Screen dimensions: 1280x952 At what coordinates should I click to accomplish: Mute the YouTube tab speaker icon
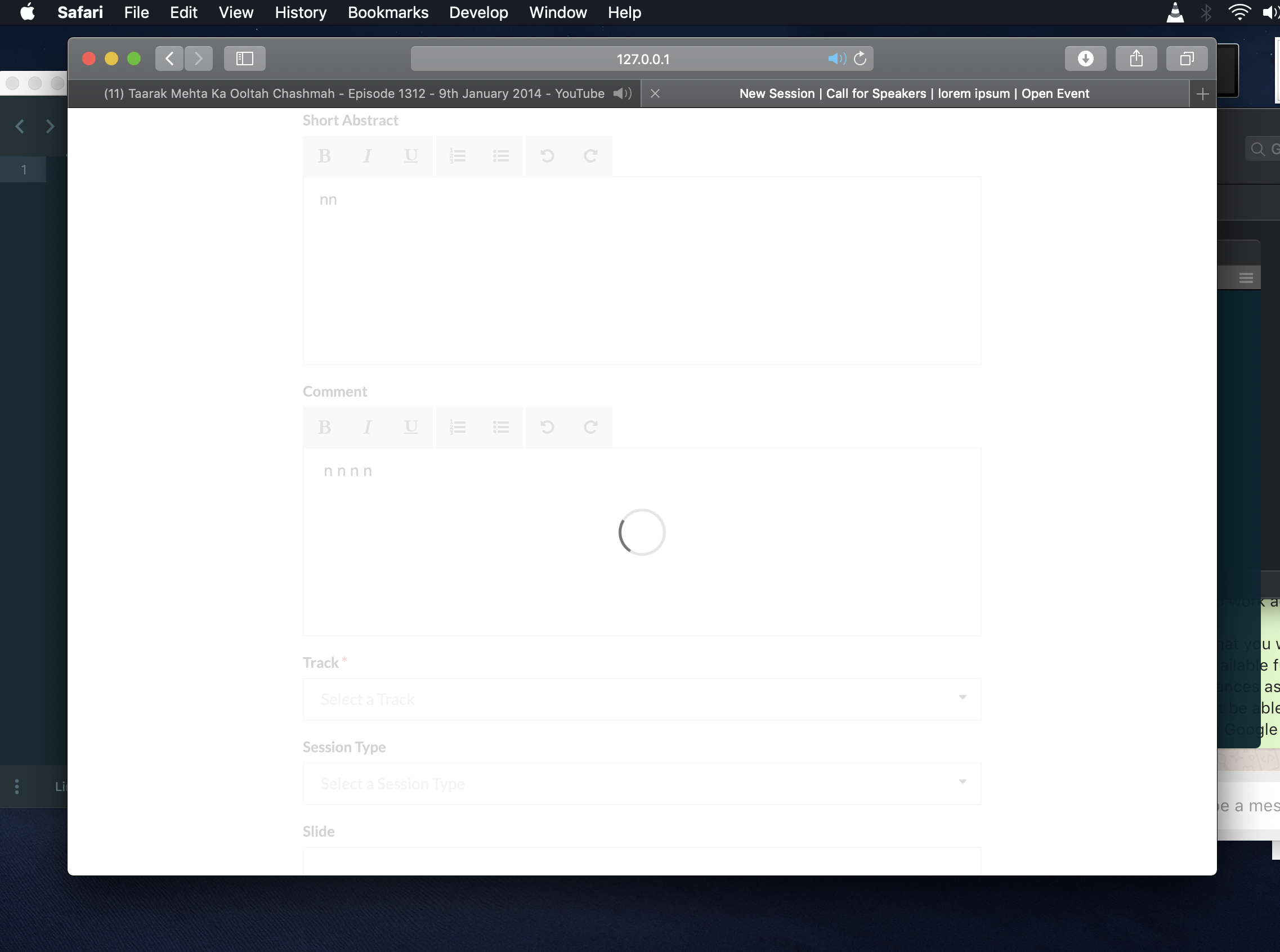coord(622,93)
